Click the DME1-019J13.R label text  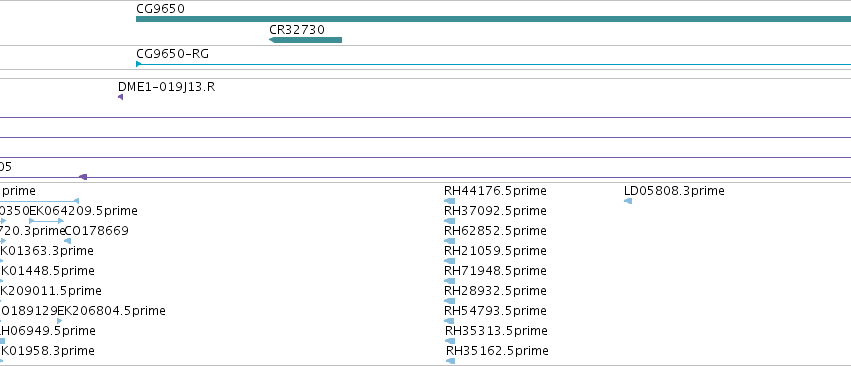click(x=167, y=87)
